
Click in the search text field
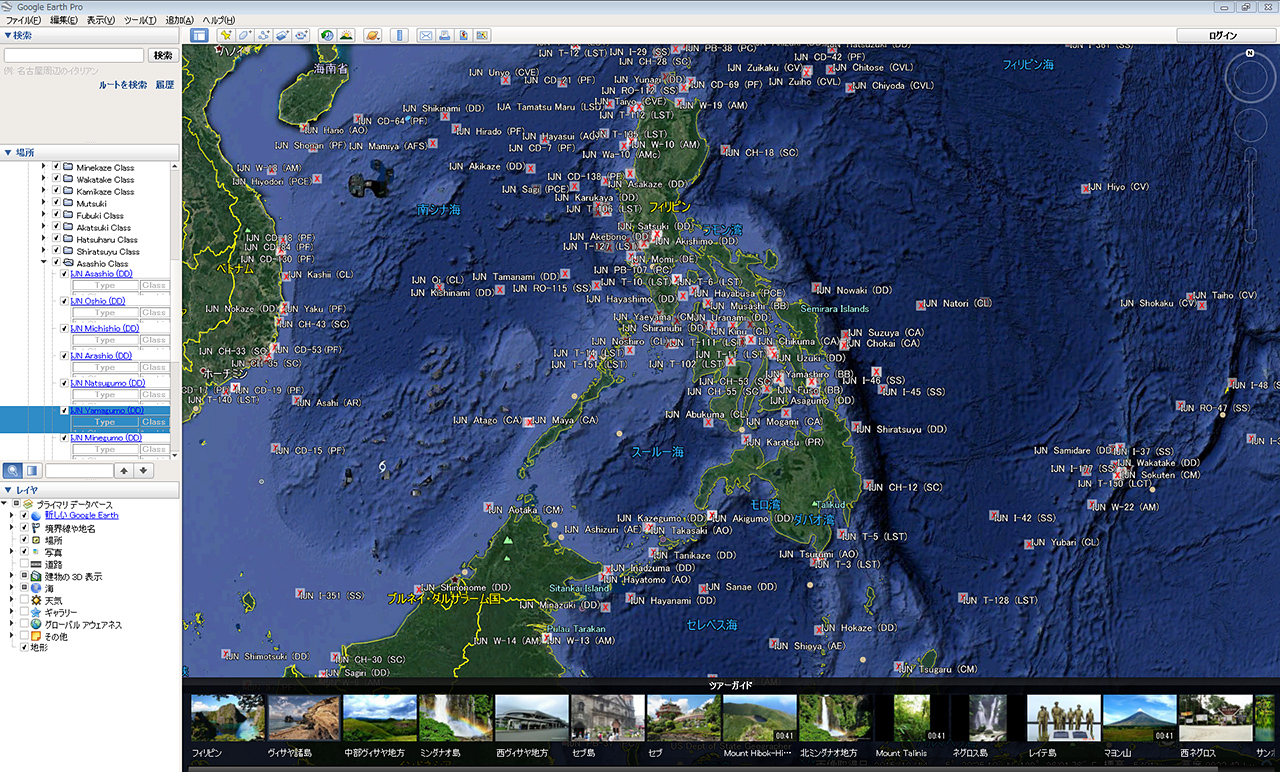click(x=74, y=56)
